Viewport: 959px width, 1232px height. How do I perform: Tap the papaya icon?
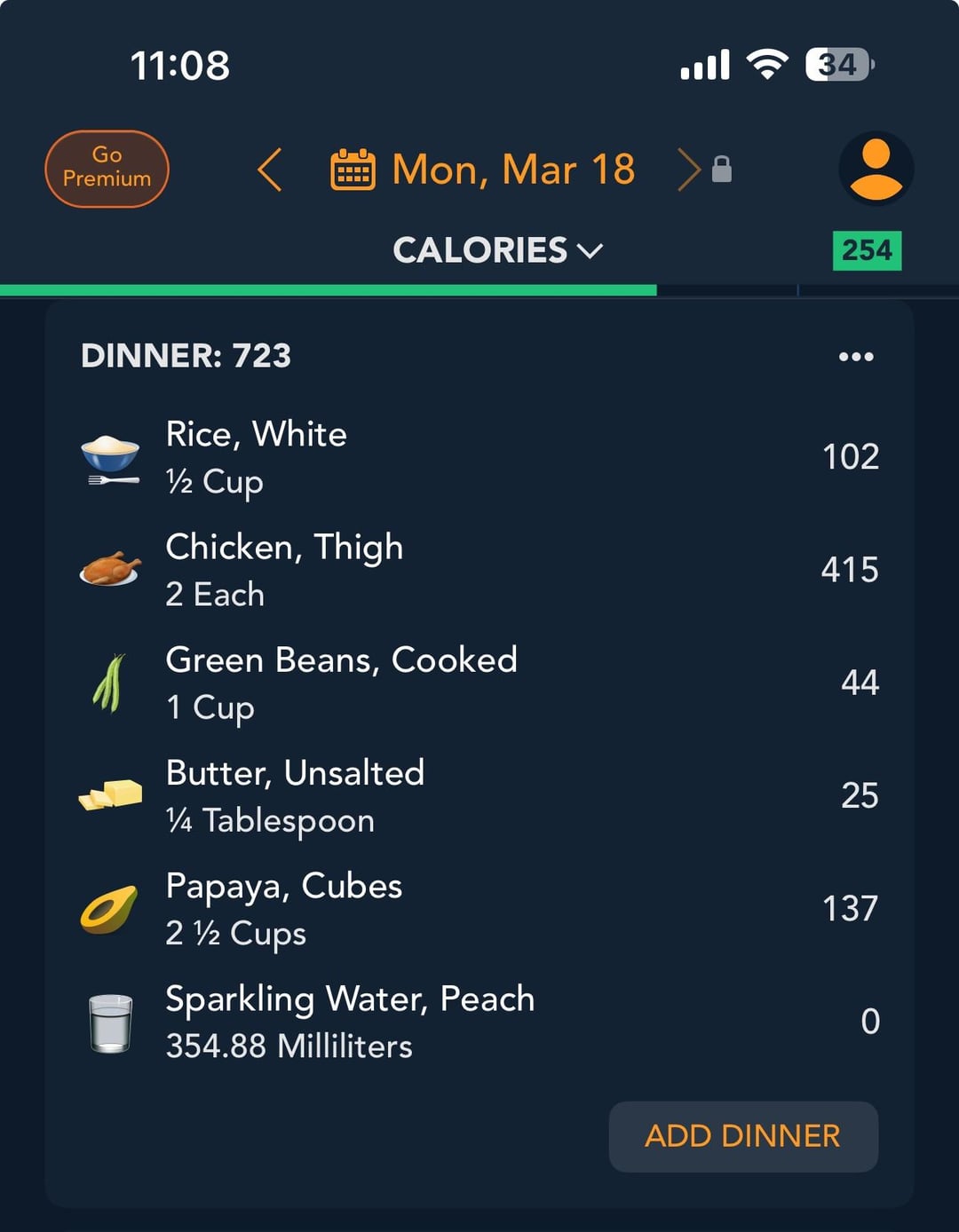coord(108,909)
